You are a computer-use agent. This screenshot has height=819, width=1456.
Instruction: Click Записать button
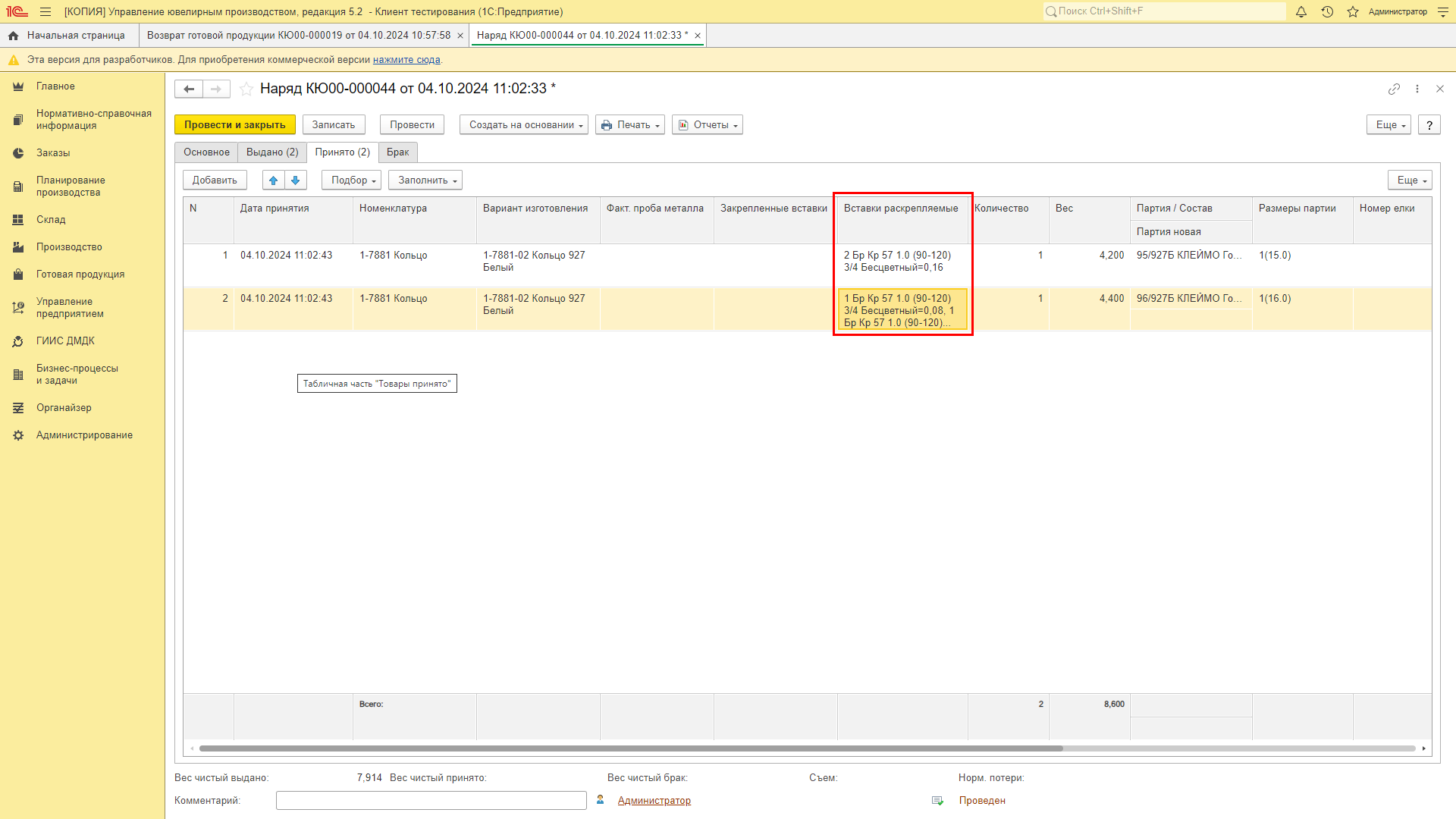334,125
